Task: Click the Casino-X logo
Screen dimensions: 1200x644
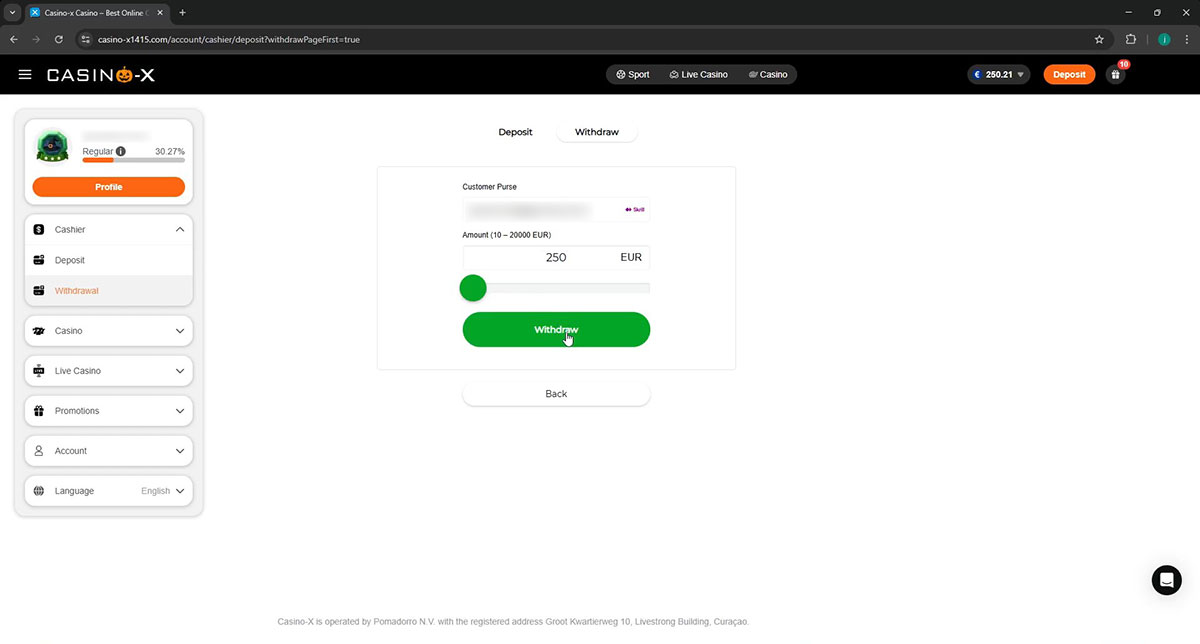Action: [x=101, y=75]
